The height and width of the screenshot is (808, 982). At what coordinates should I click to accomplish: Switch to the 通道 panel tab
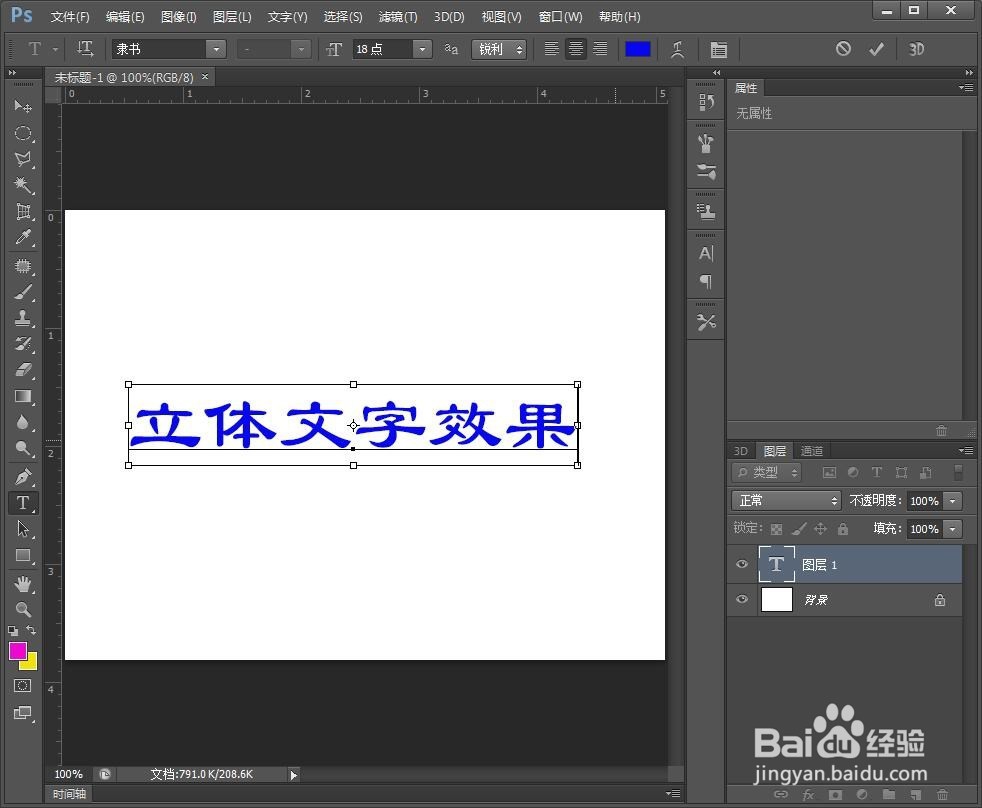[811, 450]
